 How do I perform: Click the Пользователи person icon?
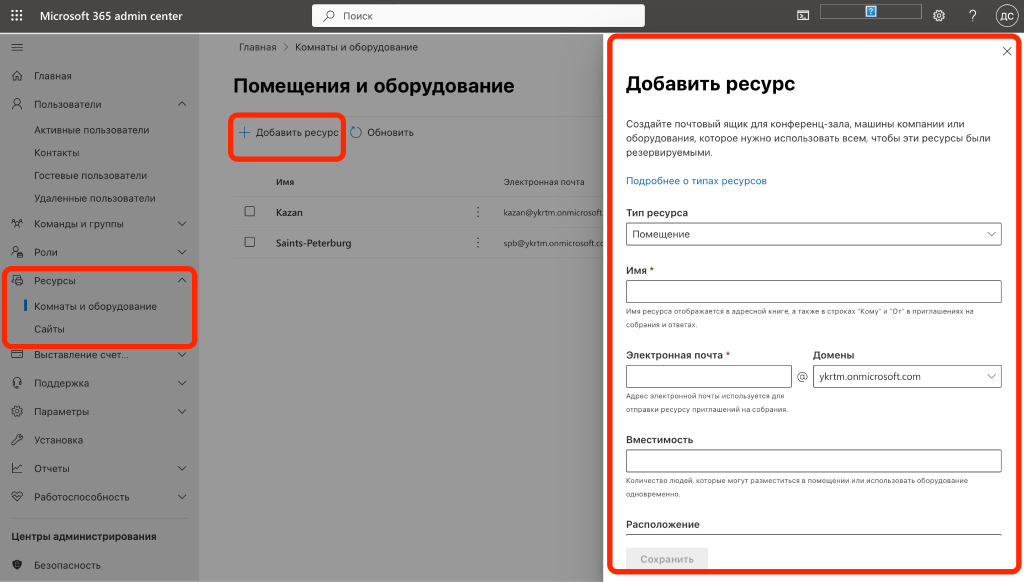[17, 104]
